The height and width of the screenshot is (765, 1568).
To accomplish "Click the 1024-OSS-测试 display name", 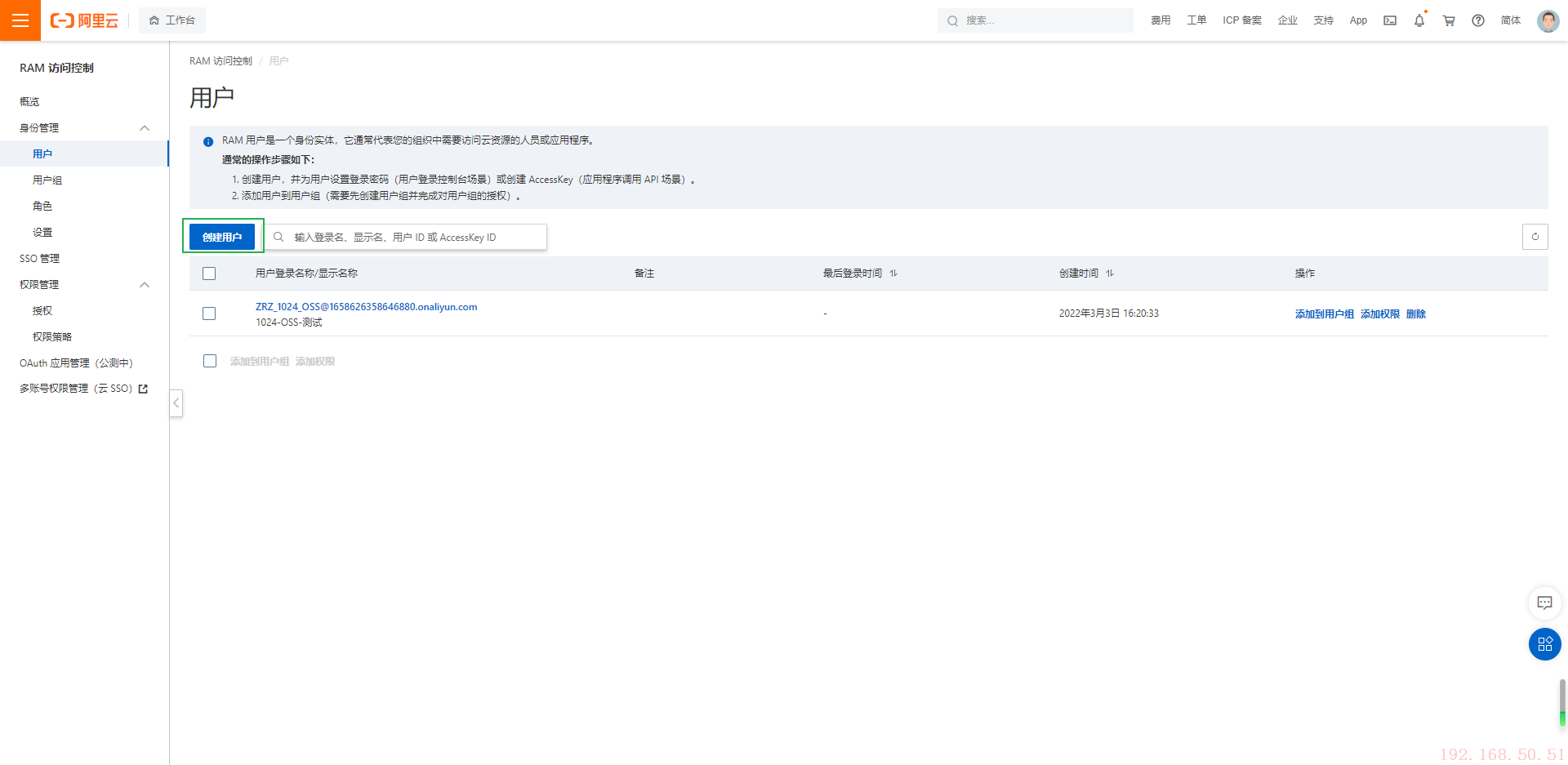I will 289,322.
